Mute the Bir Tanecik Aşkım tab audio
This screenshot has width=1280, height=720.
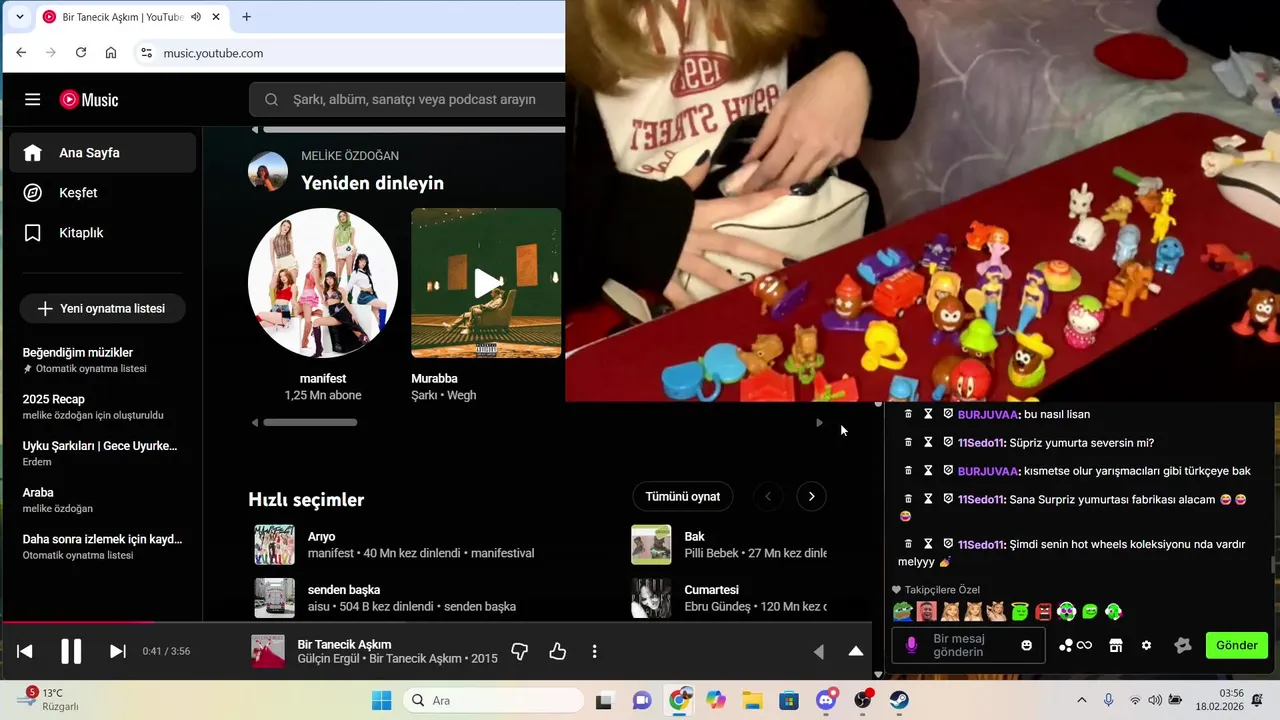(196, 17)
